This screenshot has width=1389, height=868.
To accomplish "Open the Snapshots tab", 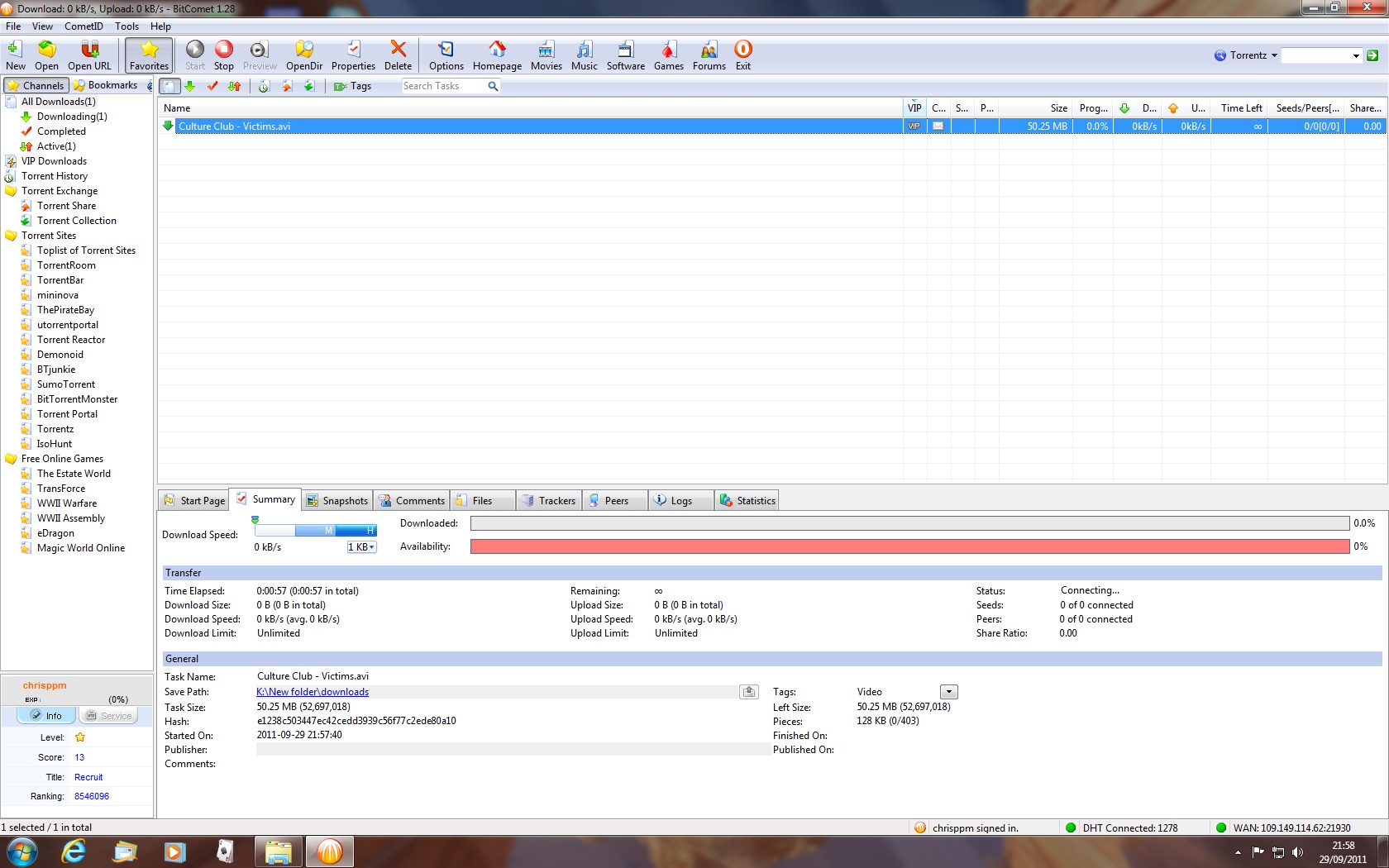I will click(x=336, y=501).
